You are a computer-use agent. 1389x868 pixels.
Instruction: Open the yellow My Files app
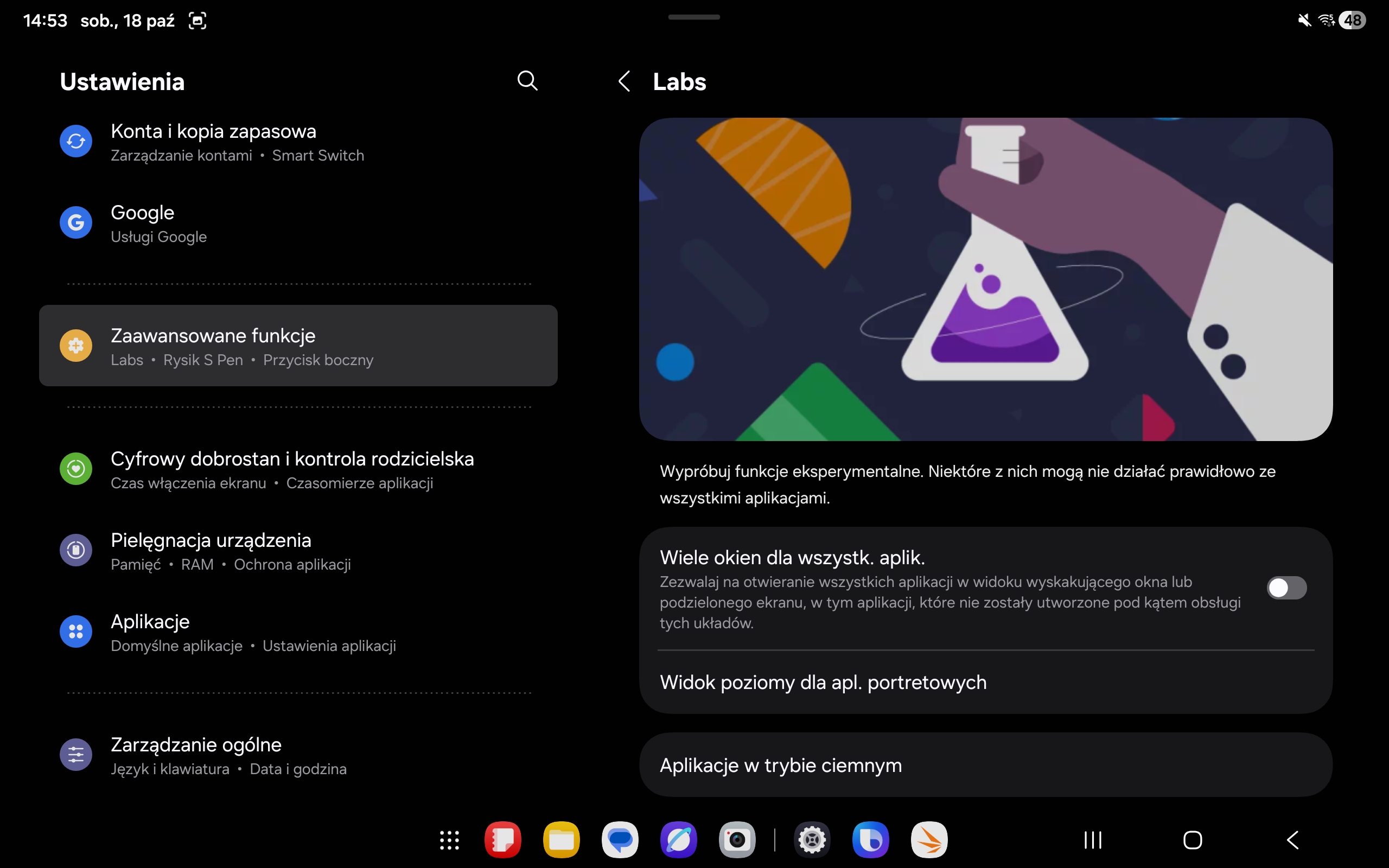pyautogui.click(x=562, y=840)
